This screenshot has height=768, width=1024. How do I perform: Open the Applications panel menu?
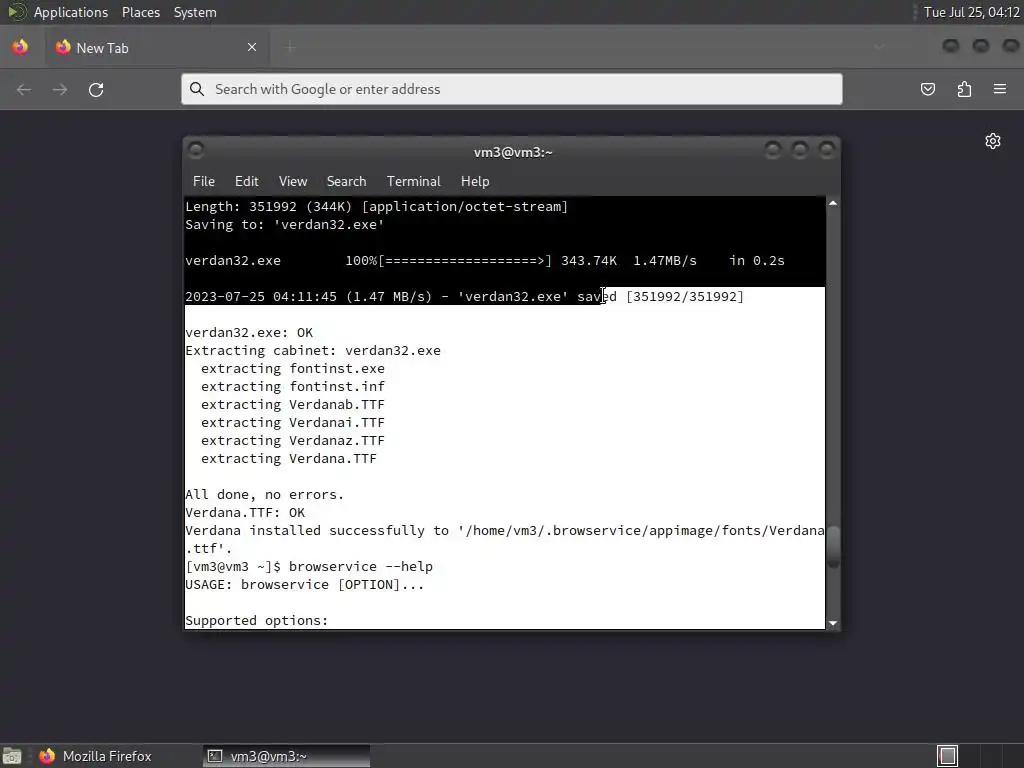[x=71, y=12]
